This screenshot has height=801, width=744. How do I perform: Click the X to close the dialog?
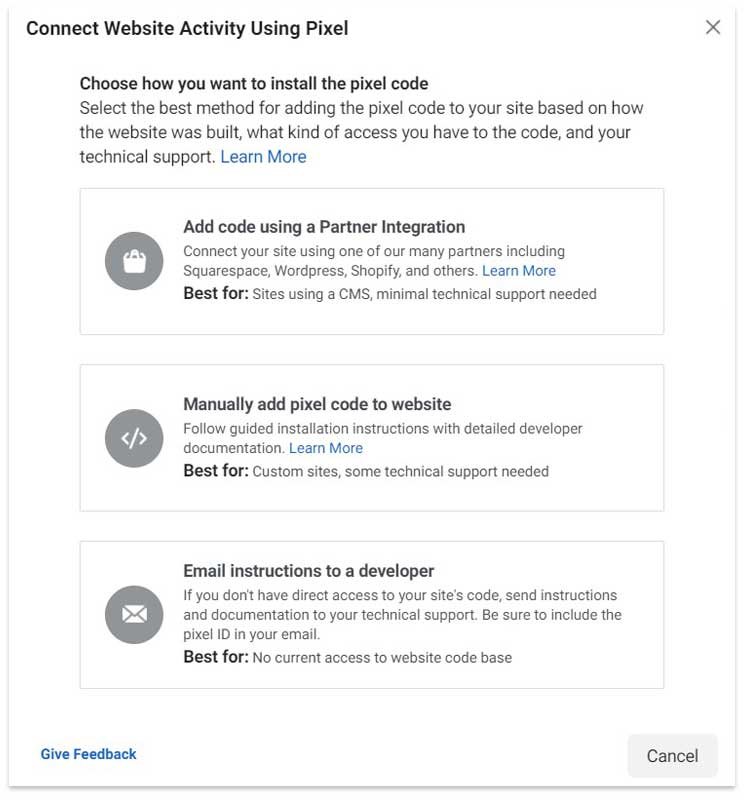(x=712, y=28)
